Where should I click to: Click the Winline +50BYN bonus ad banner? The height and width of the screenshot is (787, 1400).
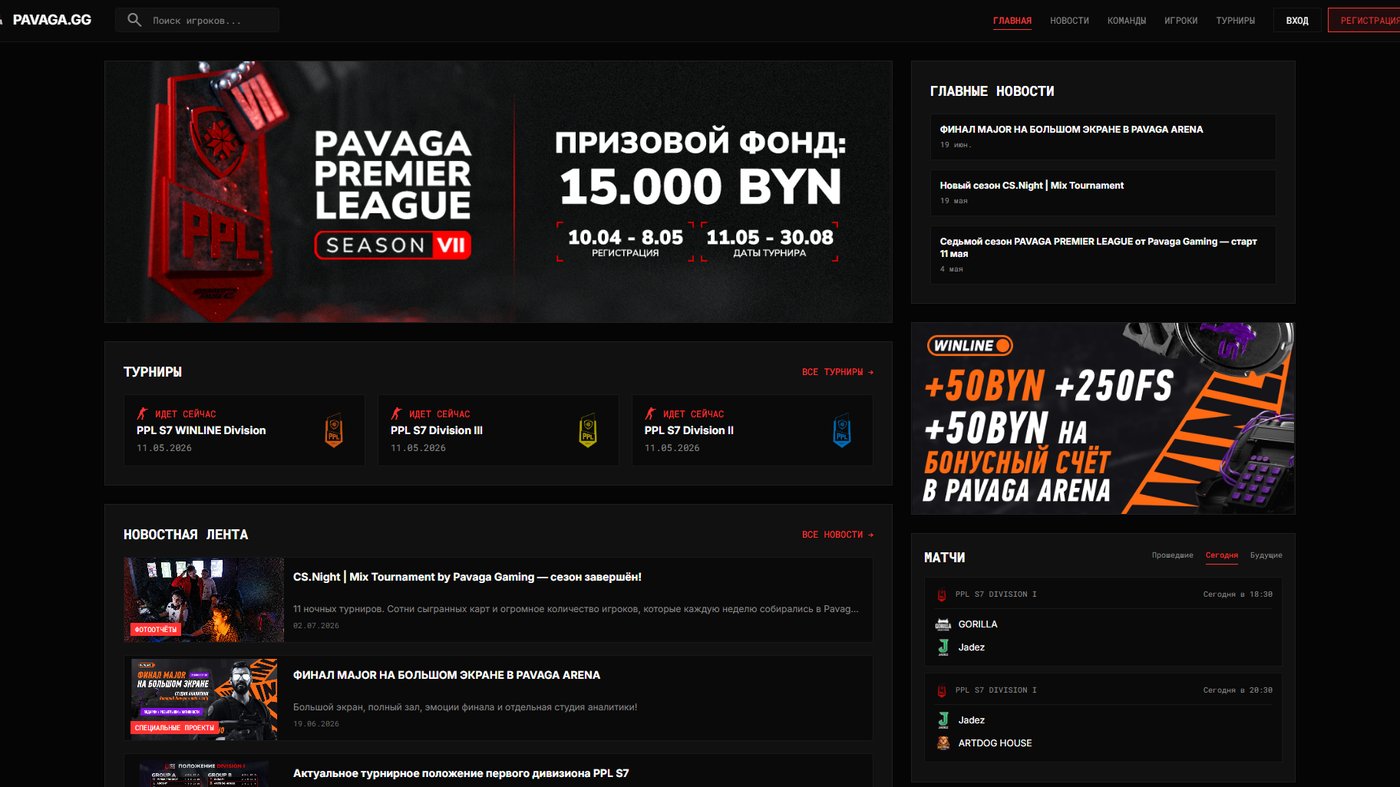[1103, 418]
